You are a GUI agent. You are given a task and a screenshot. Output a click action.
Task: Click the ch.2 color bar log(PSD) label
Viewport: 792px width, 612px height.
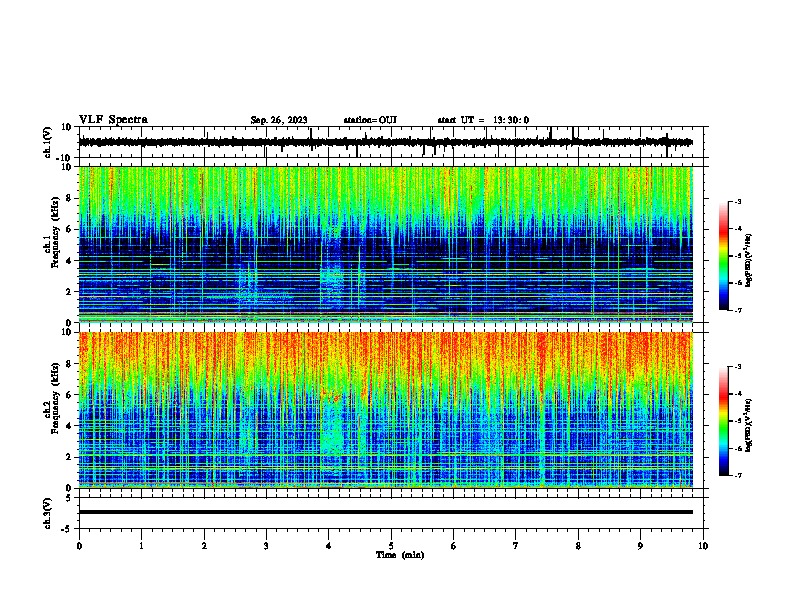pyautogui.click(x=748, y=426)
